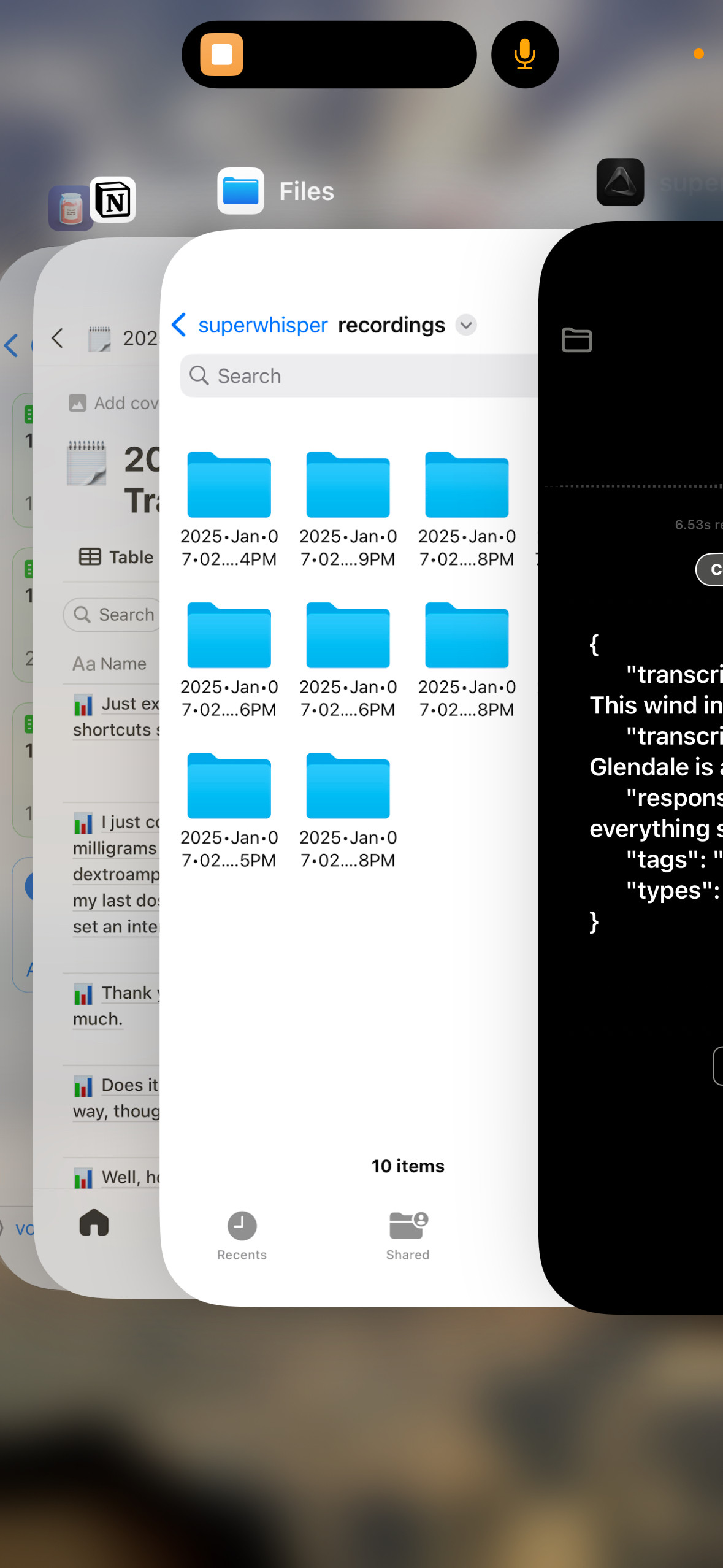Tap the back chevron in Notion window
This screenshot has height=1568, width=723.
[x=58, y=338]
